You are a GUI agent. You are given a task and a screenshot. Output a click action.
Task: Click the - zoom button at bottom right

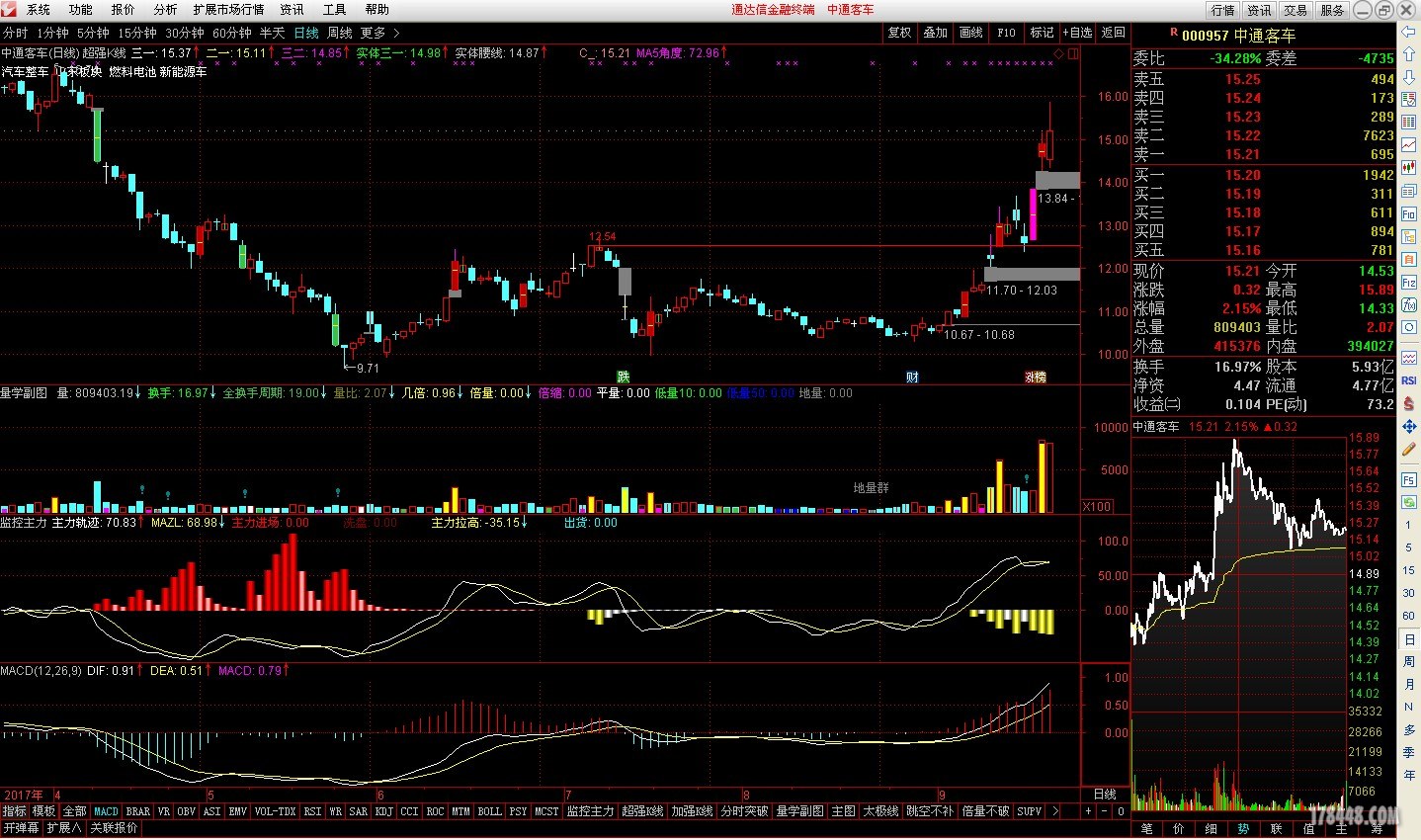pos(1105,811)
